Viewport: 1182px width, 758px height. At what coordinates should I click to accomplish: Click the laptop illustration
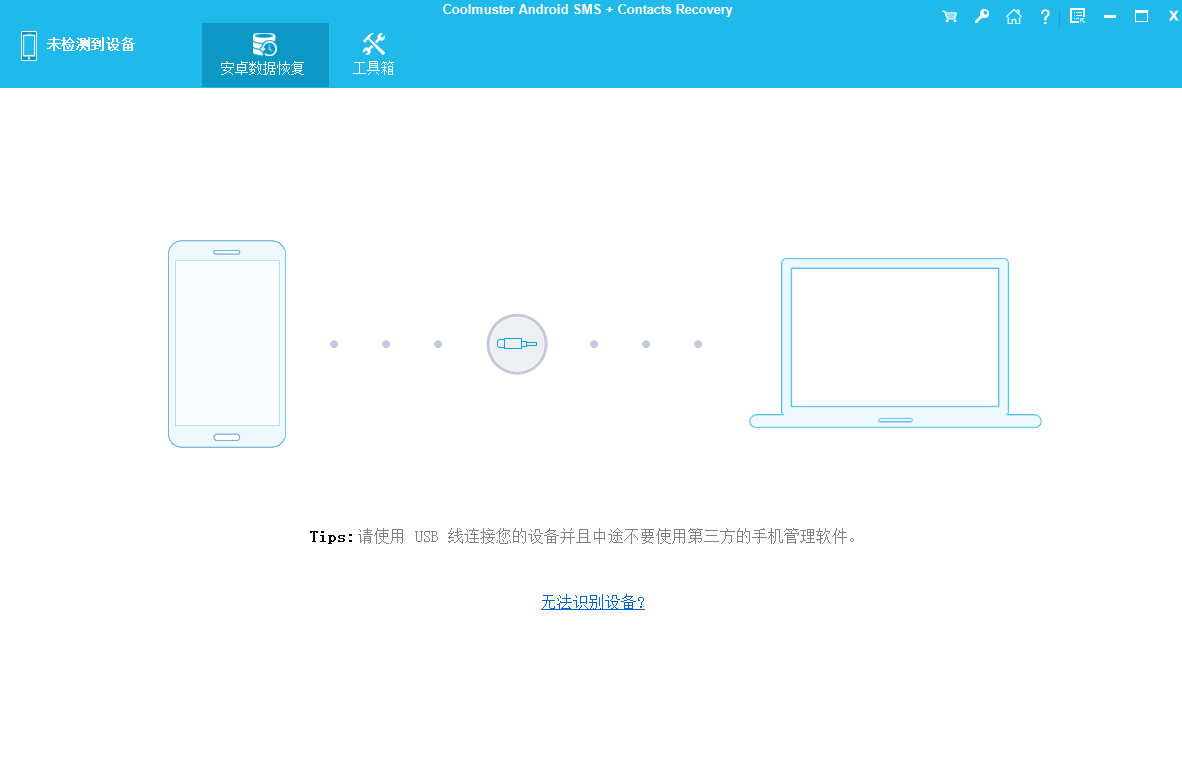(895, 343)
